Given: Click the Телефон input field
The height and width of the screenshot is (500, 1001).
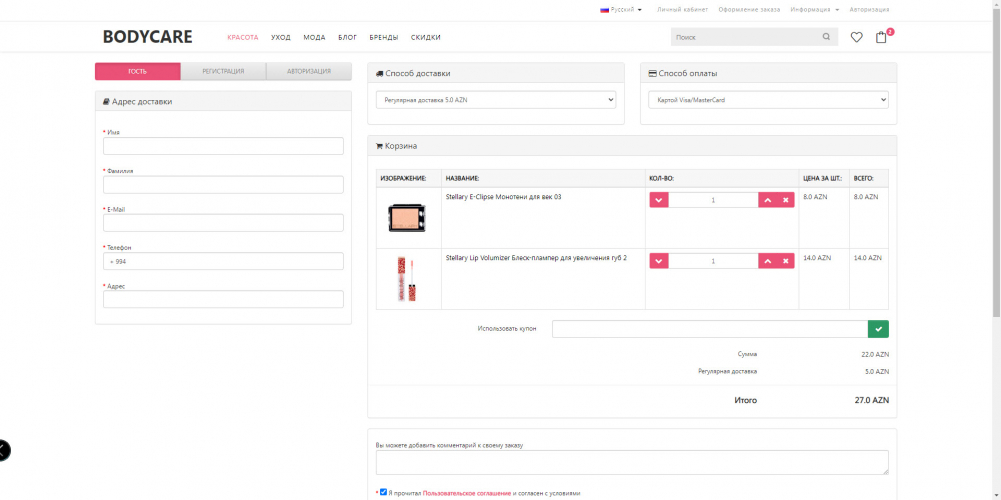Looking at the screenshot, I should coord(223,261).
